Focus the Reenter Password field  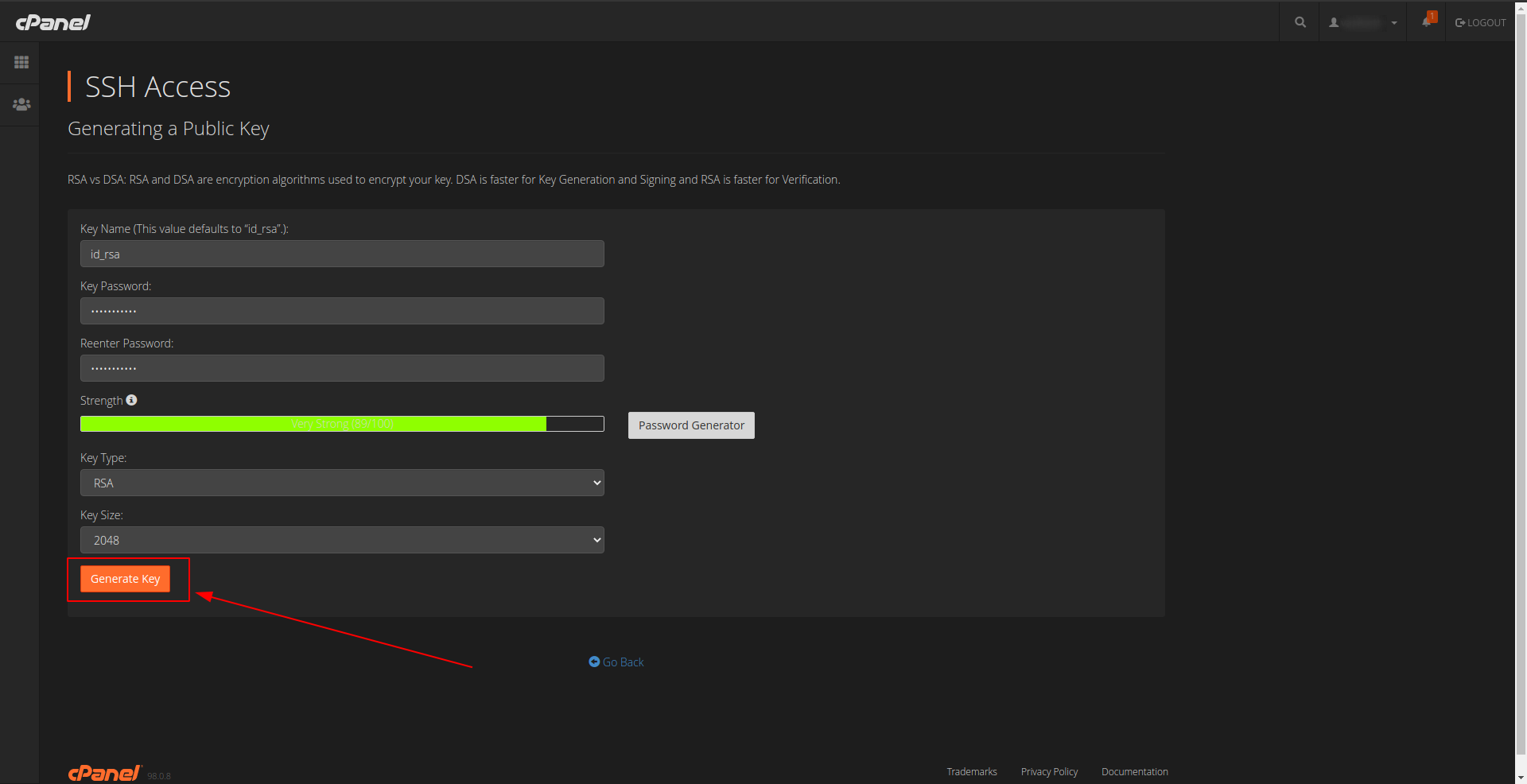(342, 368)
